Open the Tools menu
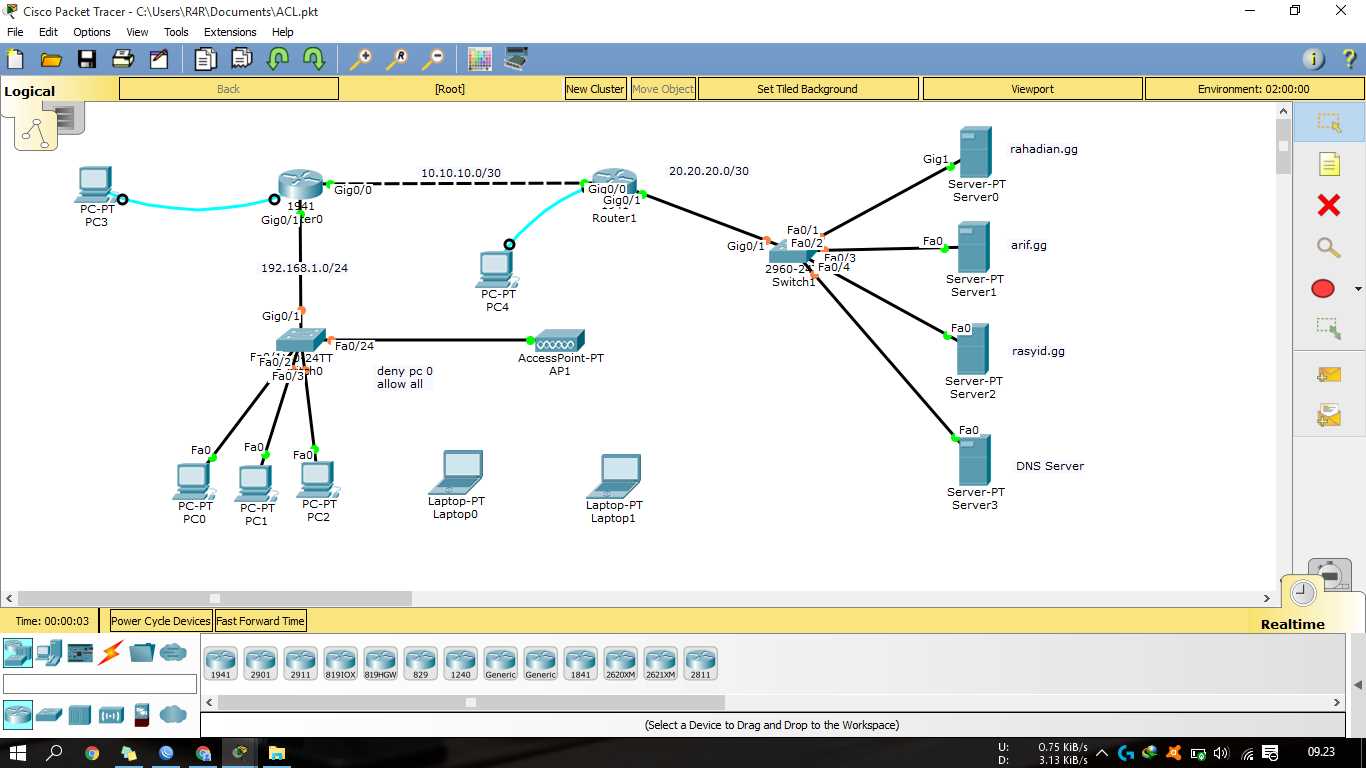 [176, 32]
